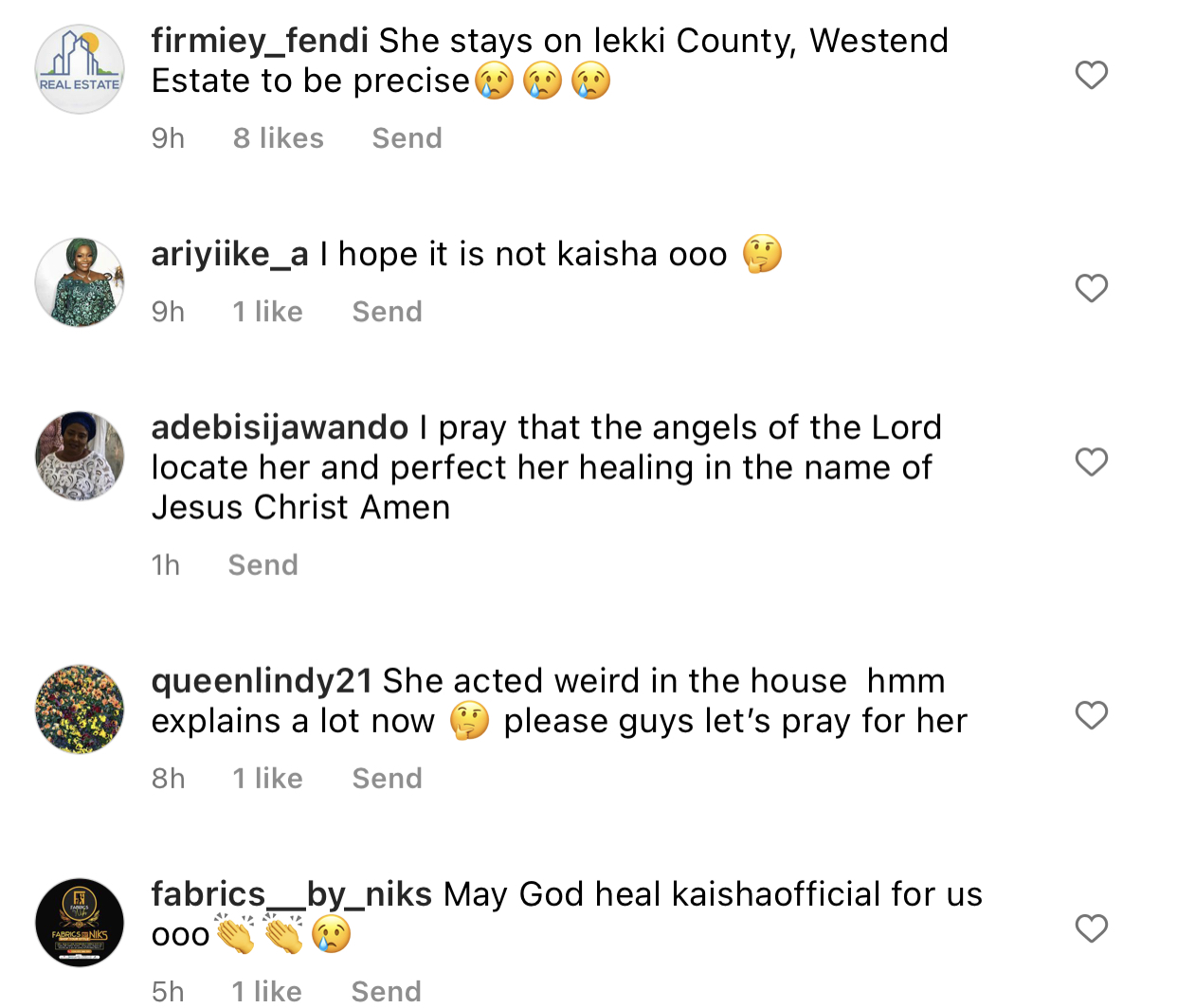
Task: View ariyiike_a's profile photo
Action: pos(80,282)
